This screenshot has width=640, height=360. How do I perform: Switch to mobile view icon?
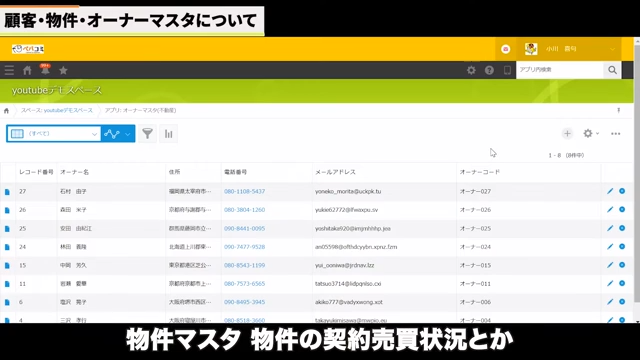click(x=507, y=70)
